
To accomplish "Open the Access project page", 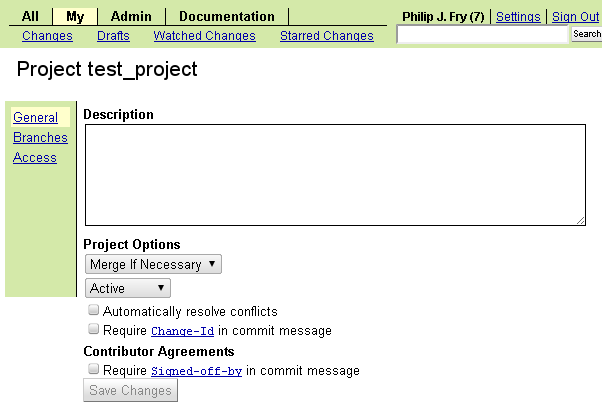I will point(35,158).
